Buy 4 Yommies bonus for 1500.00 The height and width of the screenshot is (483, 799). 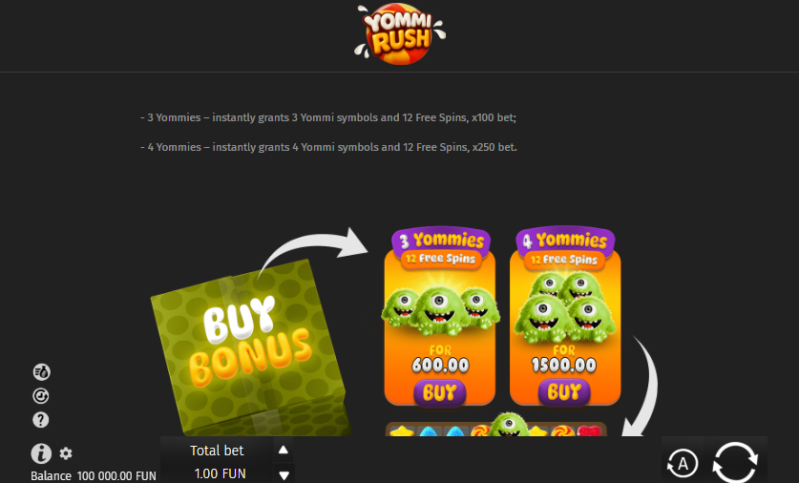[564, 392]
